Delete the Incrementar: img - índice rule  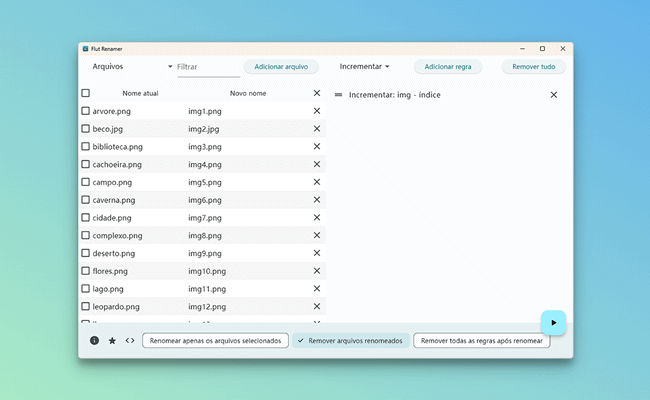[553, 95]
